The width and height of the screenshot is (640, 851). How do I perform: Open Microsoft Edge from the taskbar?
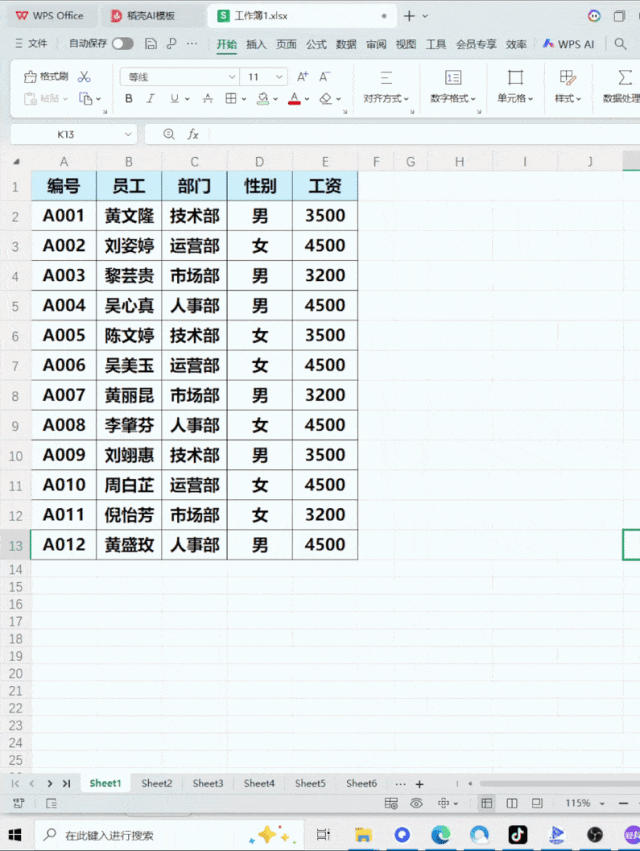(x=440, y=835)
